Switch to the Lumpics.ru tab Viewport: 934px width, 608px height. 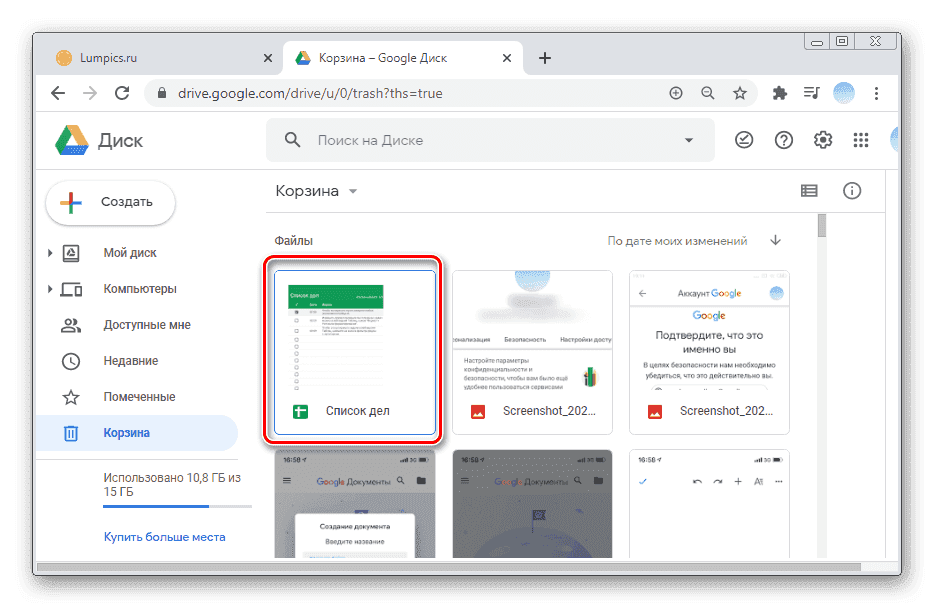point(158,58)
